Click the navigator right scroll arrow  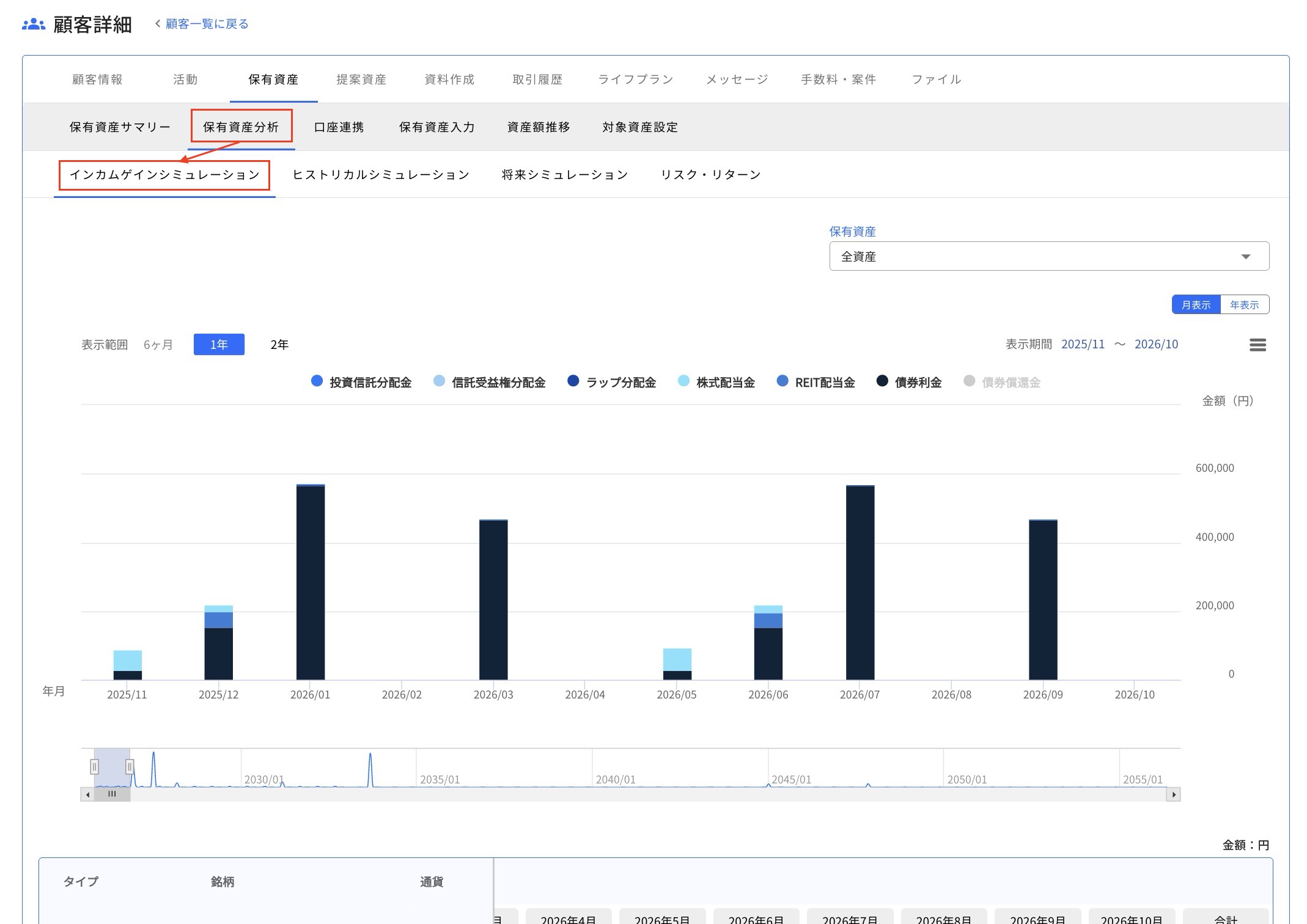[x=1173, y=794]
